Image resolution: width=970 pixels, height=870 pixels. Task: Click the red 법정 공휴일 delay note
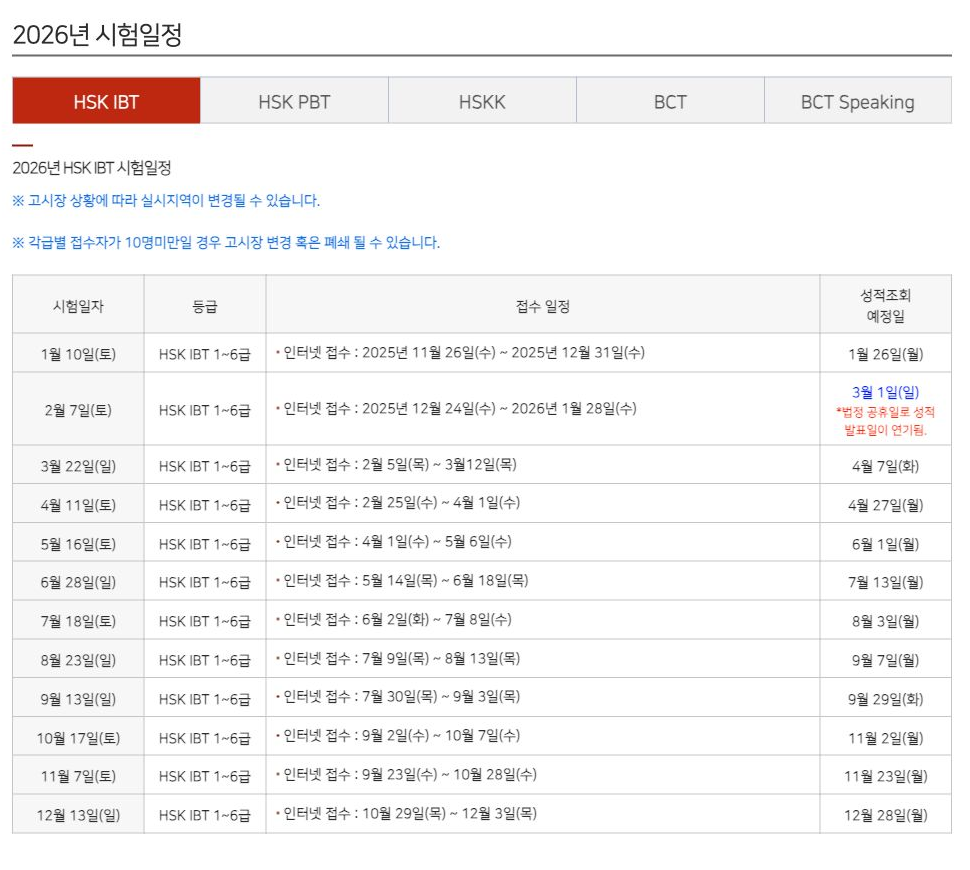coord(885,421)
